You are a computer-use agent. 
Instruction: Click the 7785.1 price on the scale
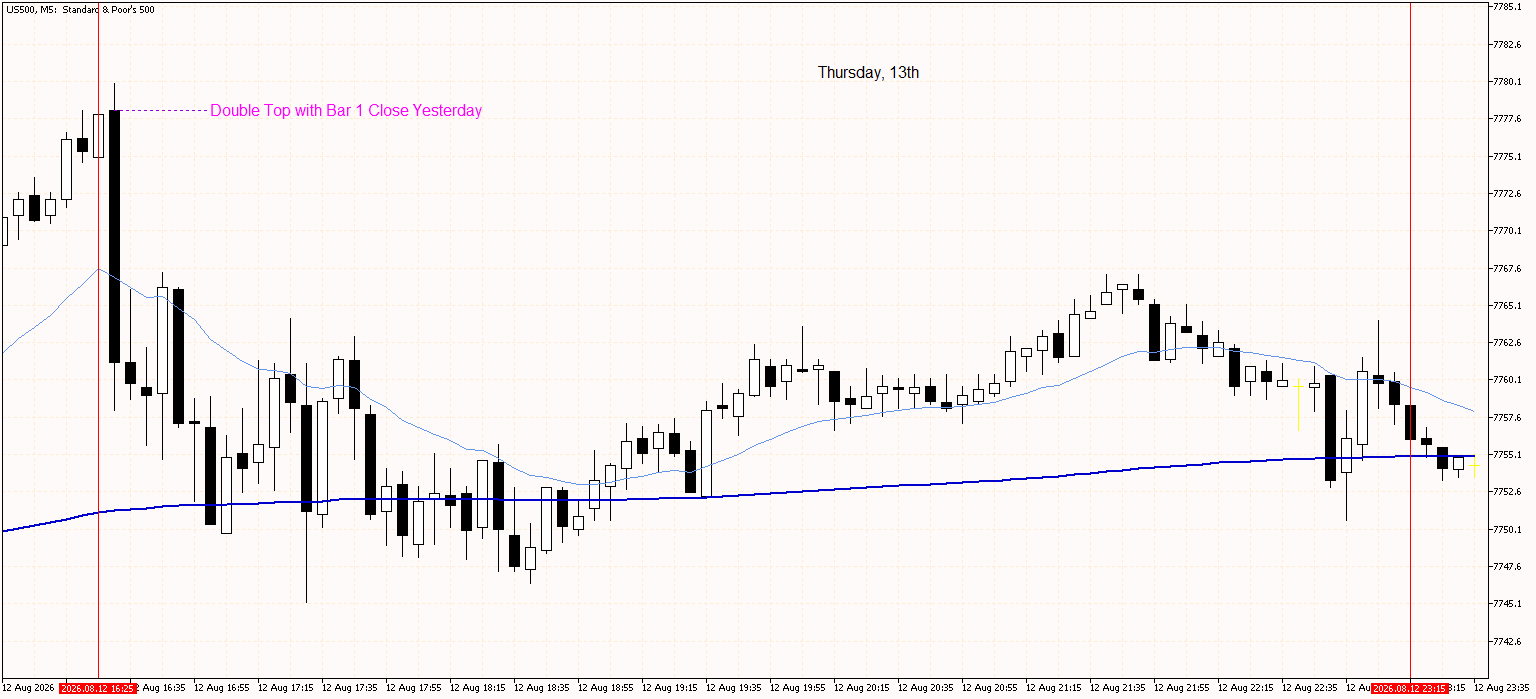tap(1506, 7)
